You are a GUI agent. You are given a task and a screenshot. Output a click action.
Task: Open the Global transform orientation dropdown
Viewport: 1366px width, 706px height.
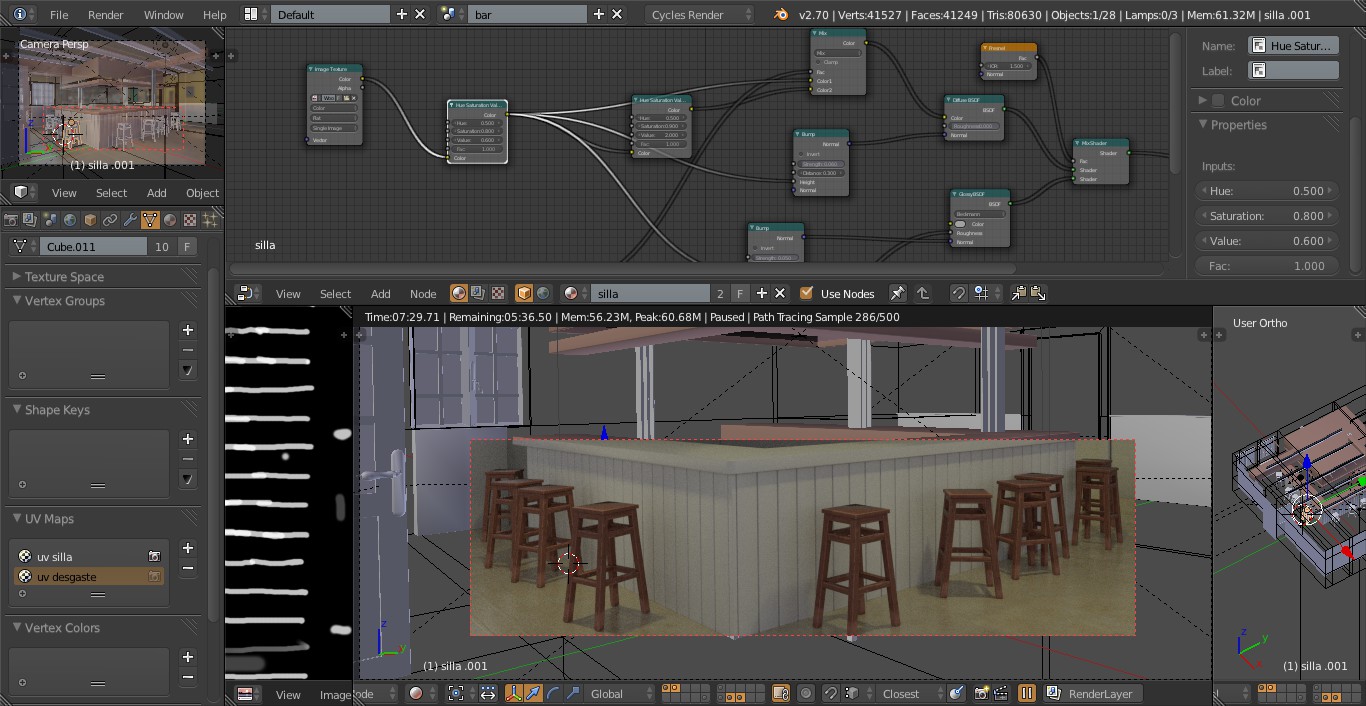tap(620, 693)
